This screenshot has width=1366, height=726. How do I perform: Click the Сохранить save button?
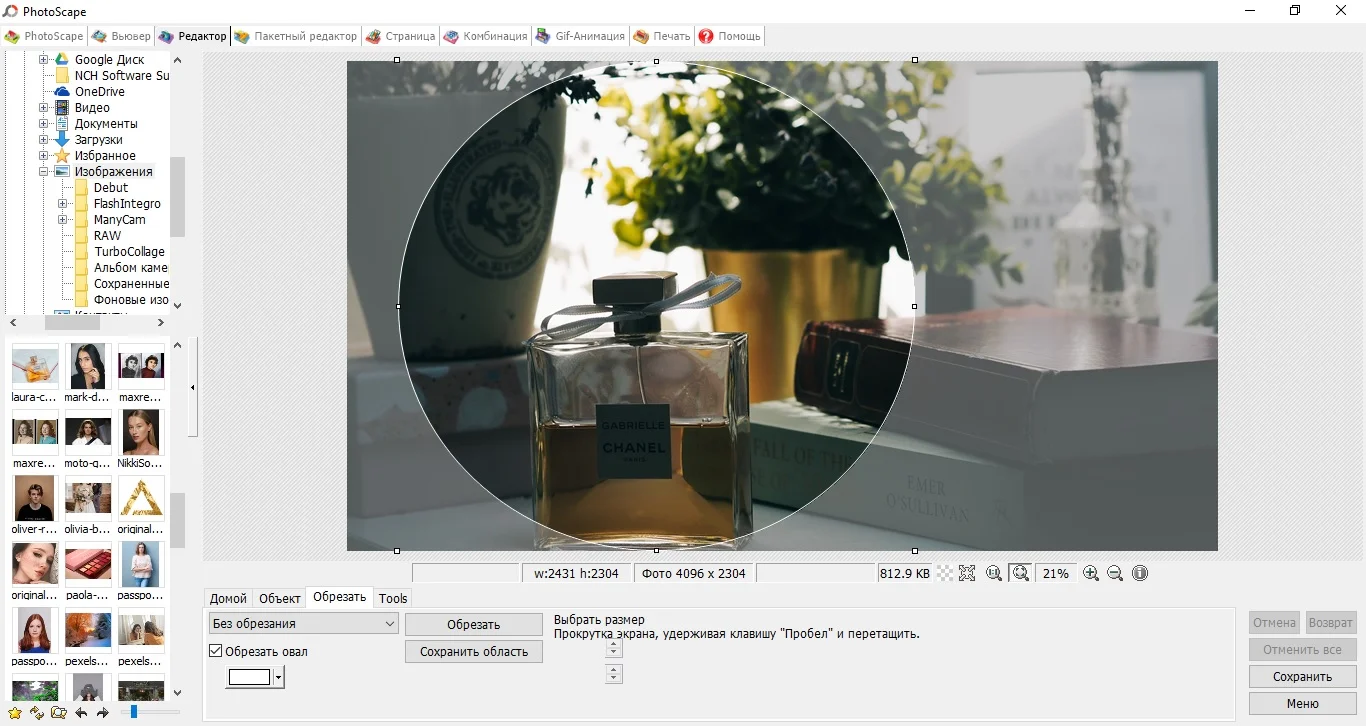point(1302,677)
